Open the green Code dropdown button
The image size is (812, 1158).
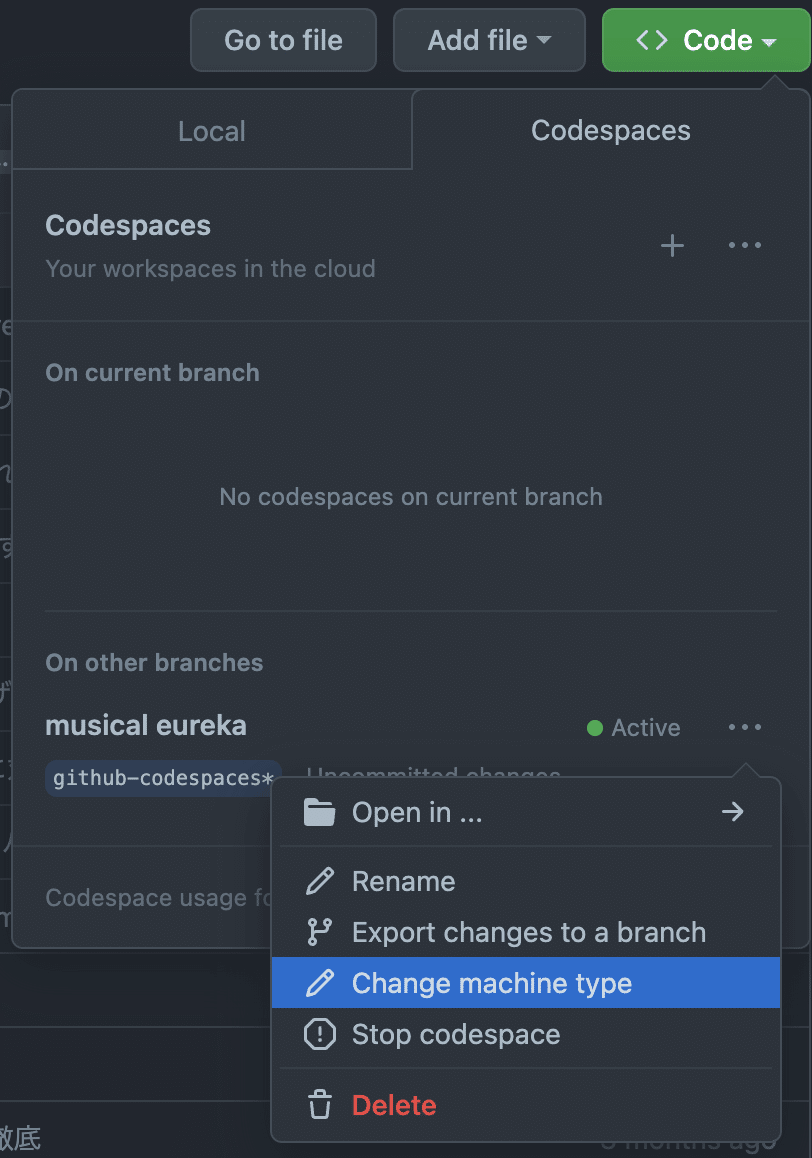coord(706,41)
